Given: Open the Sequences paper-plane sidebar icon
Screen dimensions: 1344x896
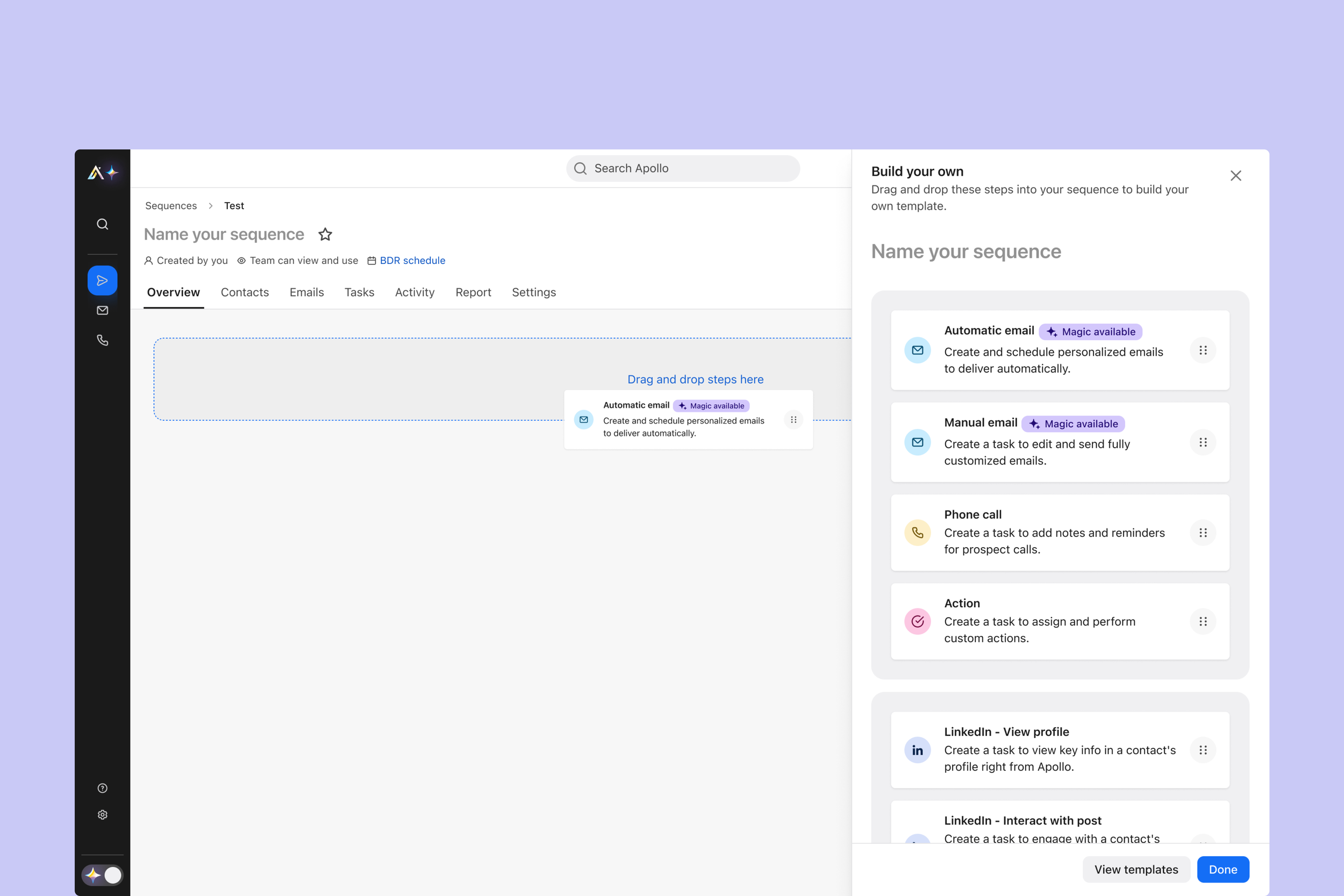Looking at the screenshot, I should [x=102, y=281].
